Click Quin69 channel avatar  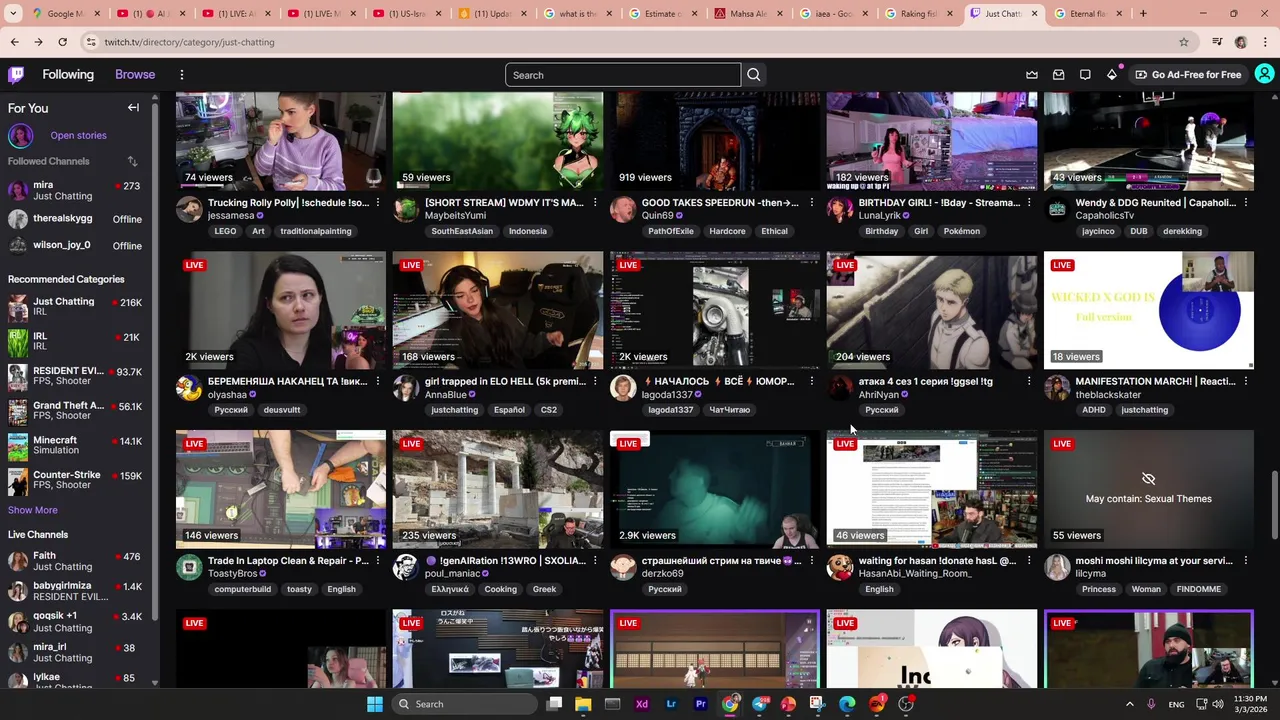[x=623, y=209]
